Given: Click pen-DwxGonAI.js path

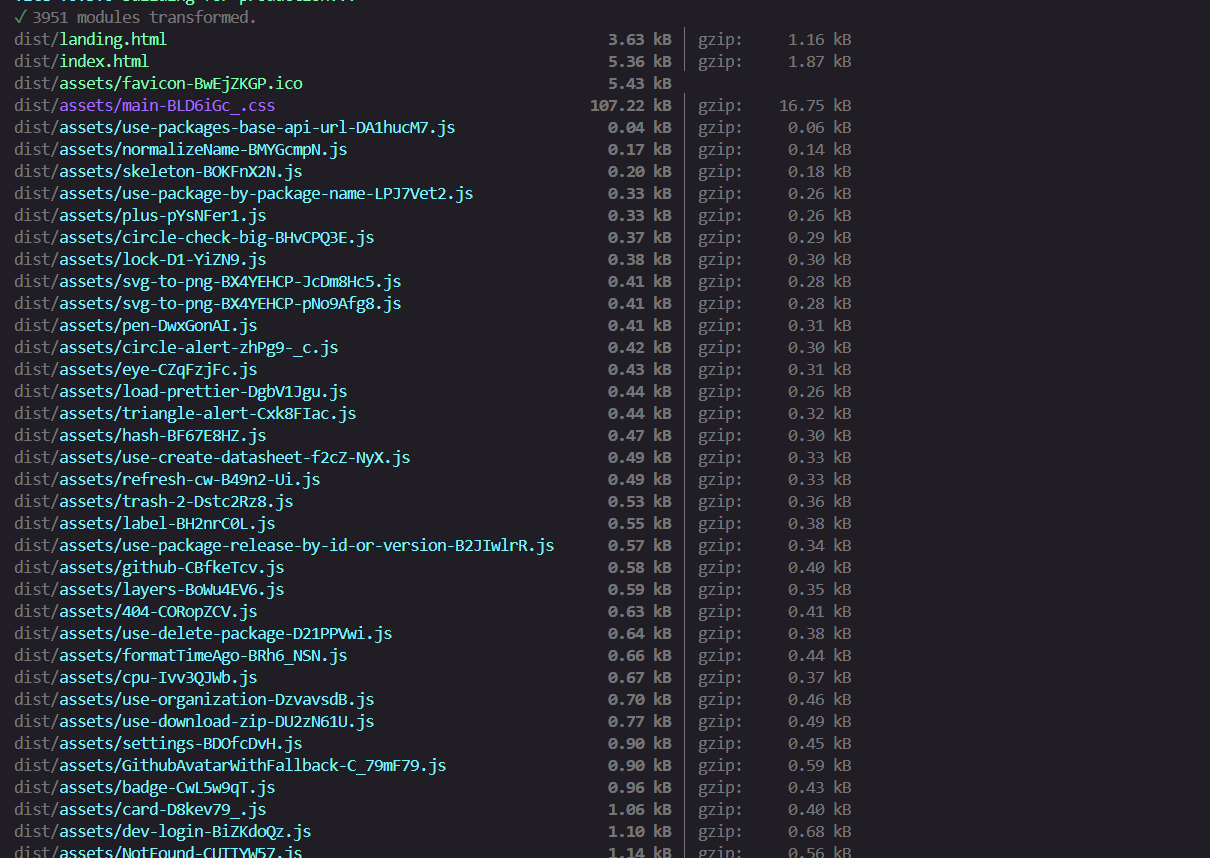Looking at the screenshot, I should tap(135, 325).
